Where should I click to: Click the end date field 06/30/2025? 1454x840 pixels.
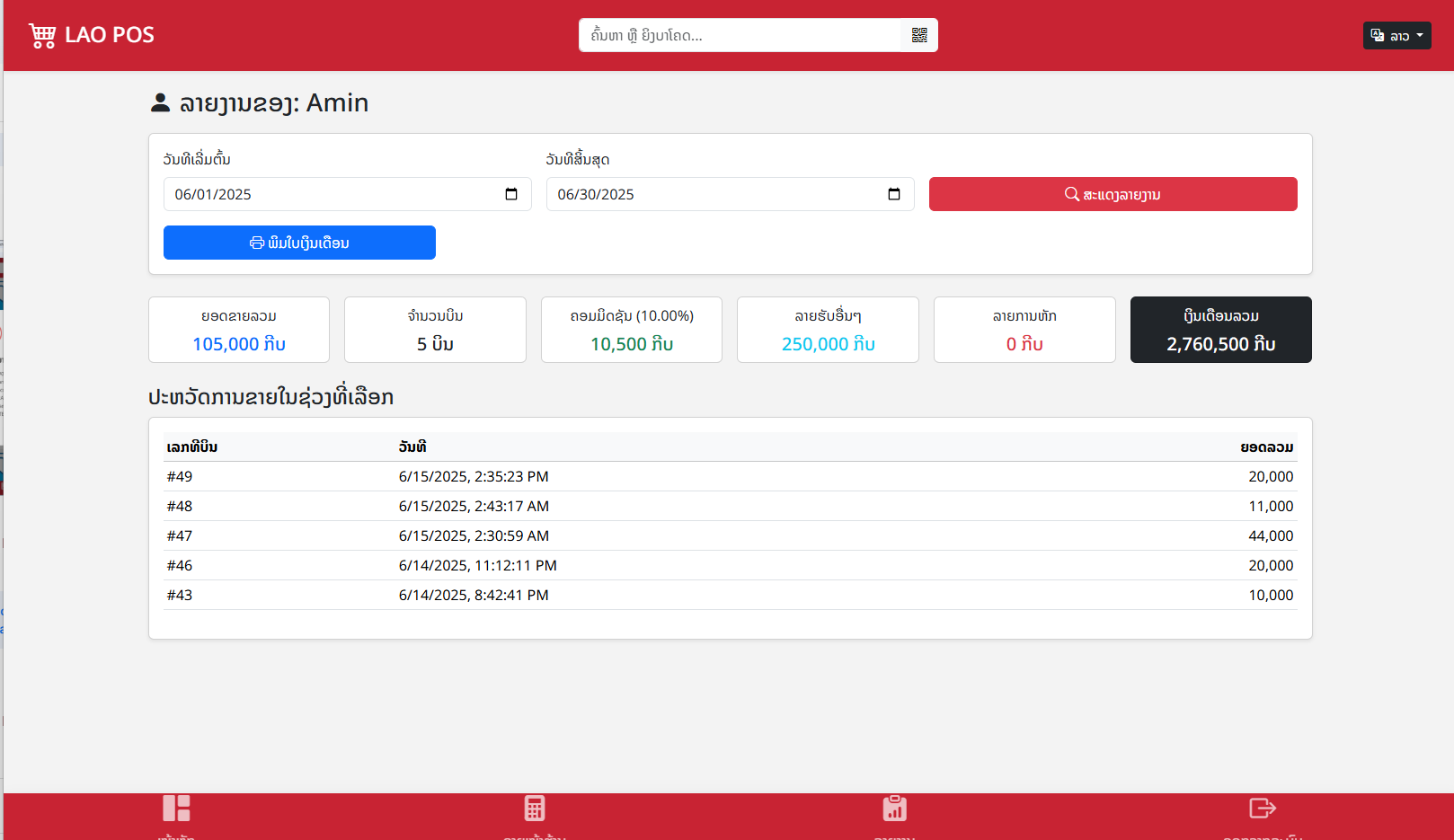[715, 194]
